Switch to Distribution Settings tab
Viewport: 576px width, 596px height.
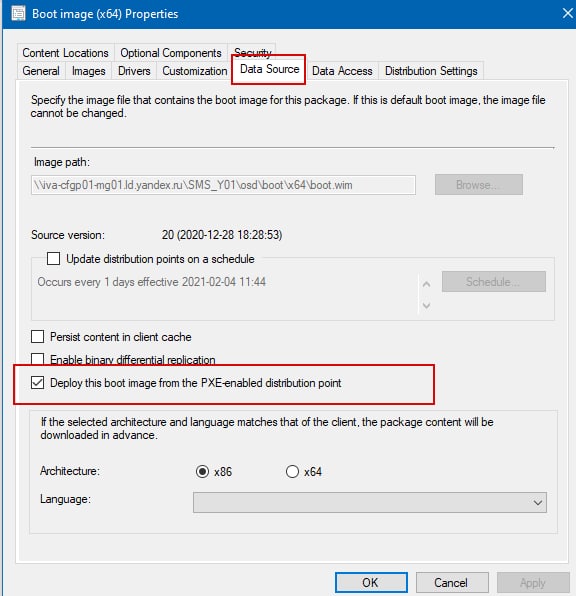(431, 71)
